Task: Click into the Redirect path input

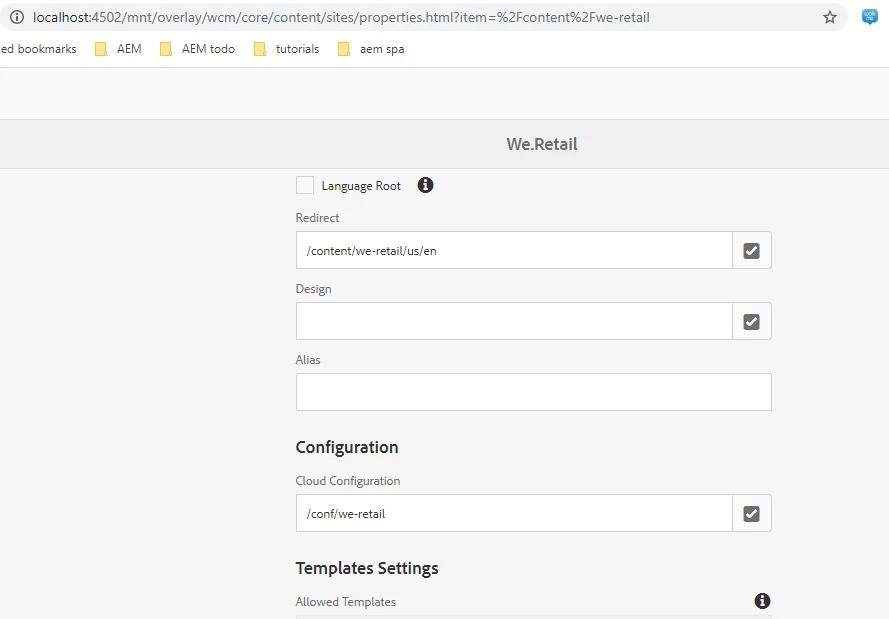Action: click(x=514, y=251)
